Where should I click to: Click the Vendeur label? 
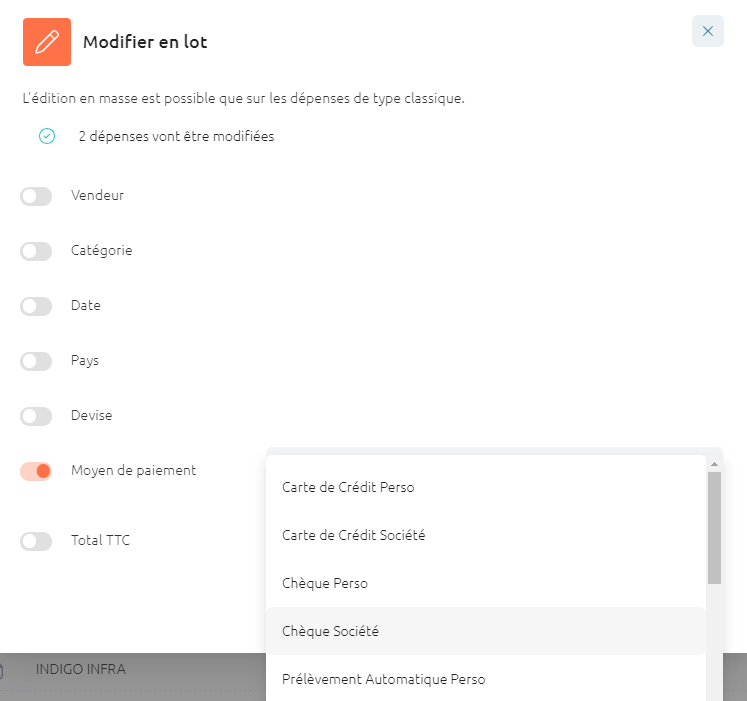[97, 195]
